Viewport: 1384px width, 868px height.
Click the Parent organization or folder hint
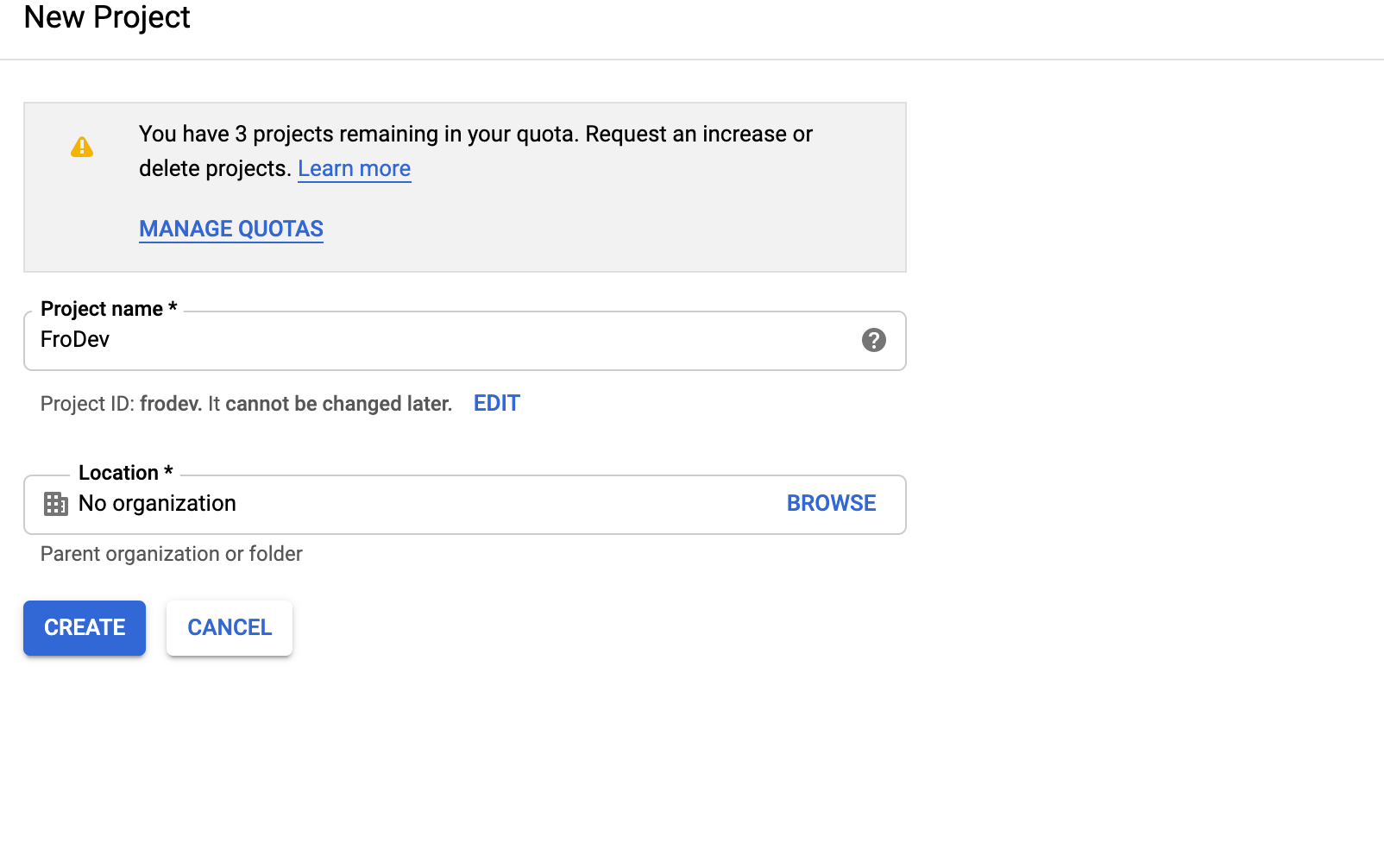(x=172, y=554)
